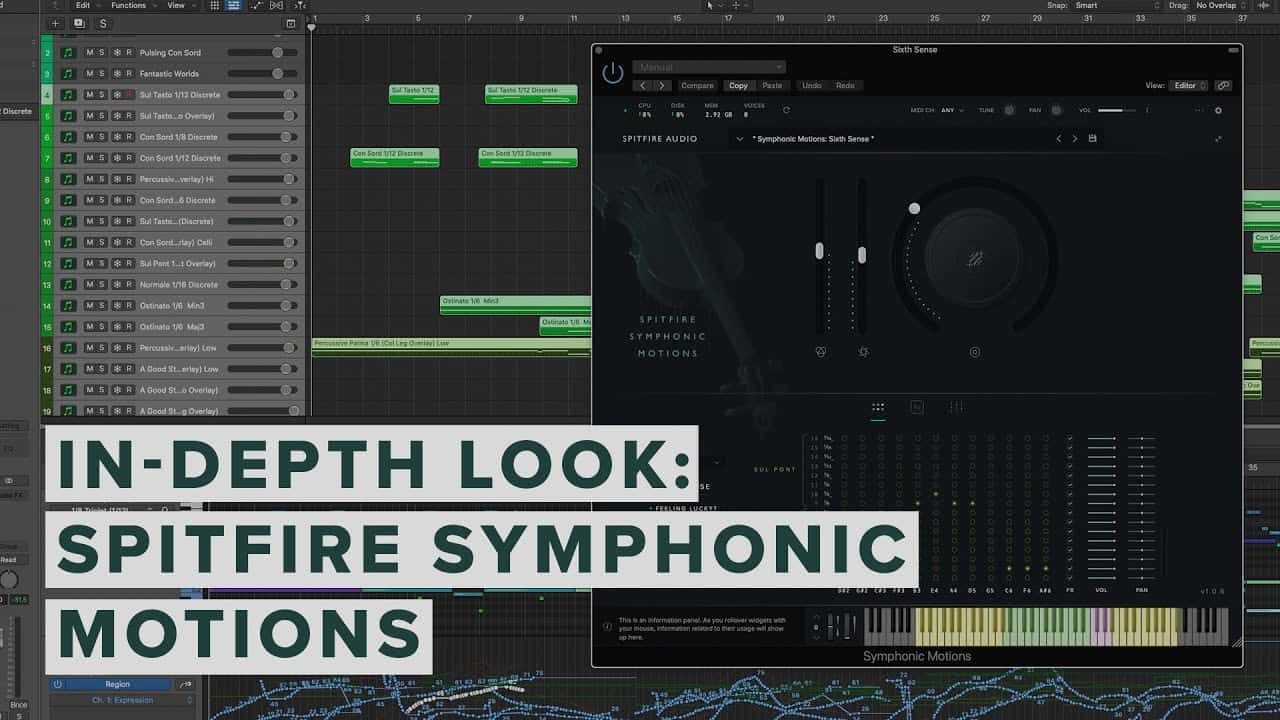The height and width of the screenshot is (720, 1280).
Task: Click the dynamics icon under the second fader
Action: click(x=863, y=352)
